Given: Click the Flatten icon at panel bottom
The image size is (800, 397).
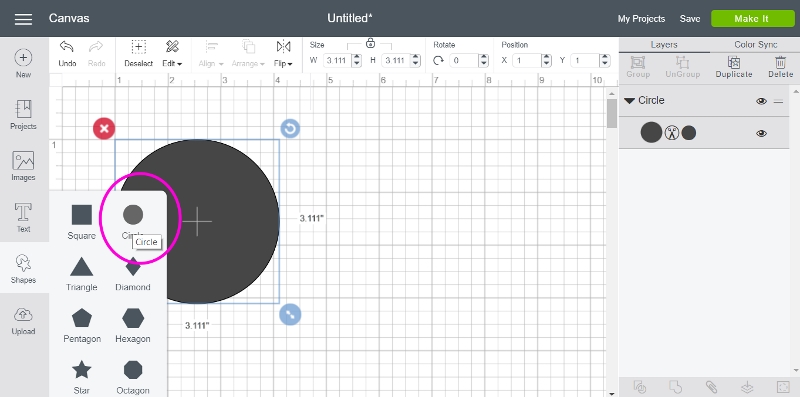Looking at the screenshot, I should click(x=747, y=387).
